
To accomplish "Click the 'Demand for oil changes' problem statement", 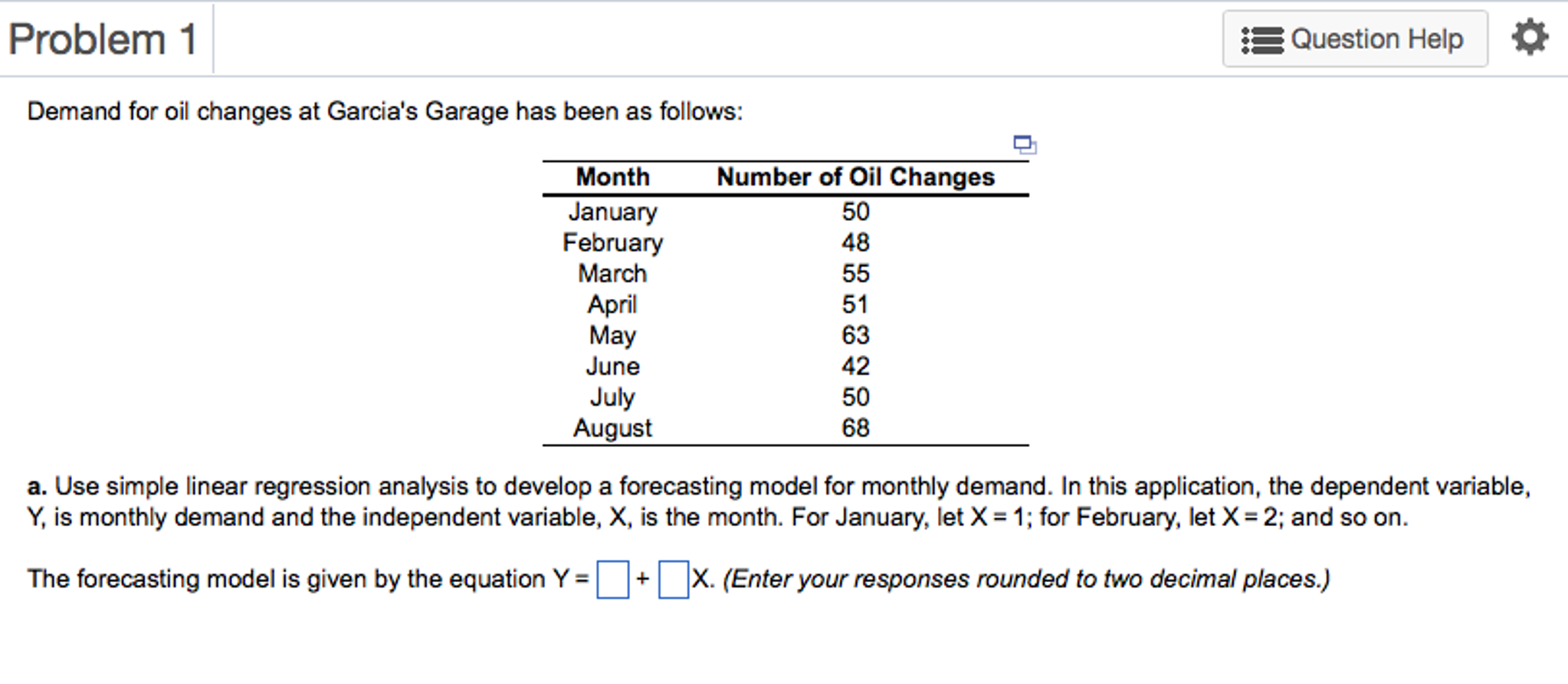I will click(385, 112).
